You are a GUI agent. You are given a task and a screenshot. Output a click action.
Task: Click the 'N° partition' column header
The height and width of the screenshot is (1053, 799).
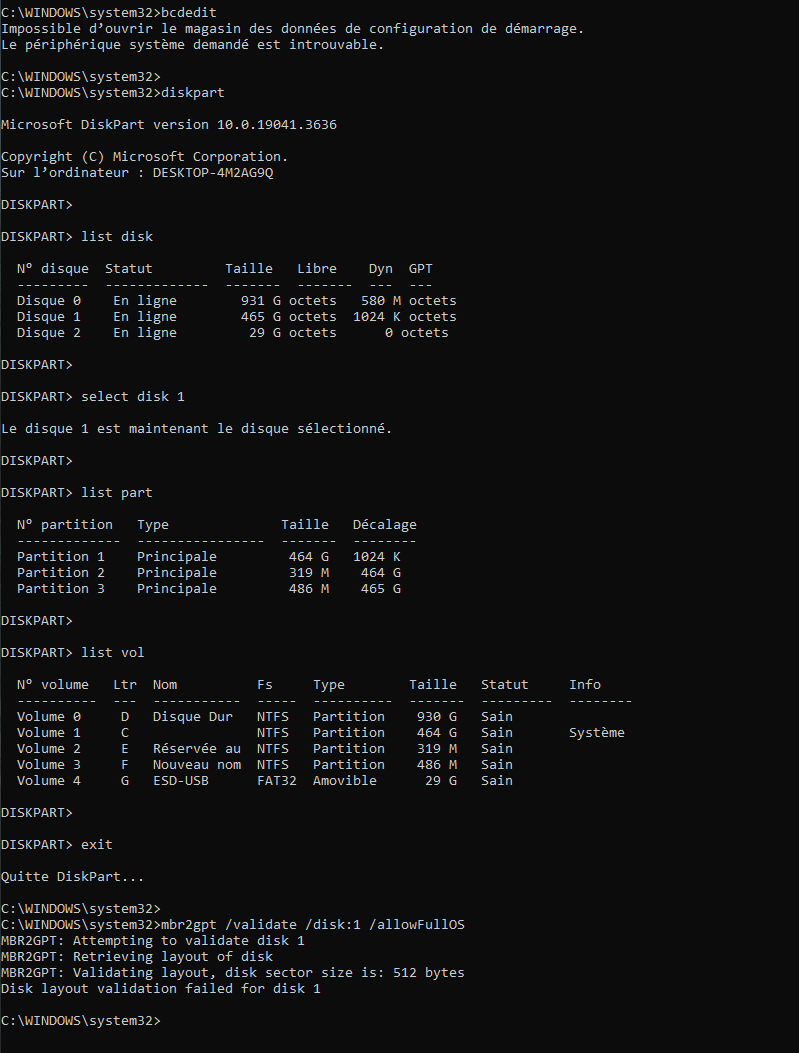pyautogui.click(x=65, y=524)
